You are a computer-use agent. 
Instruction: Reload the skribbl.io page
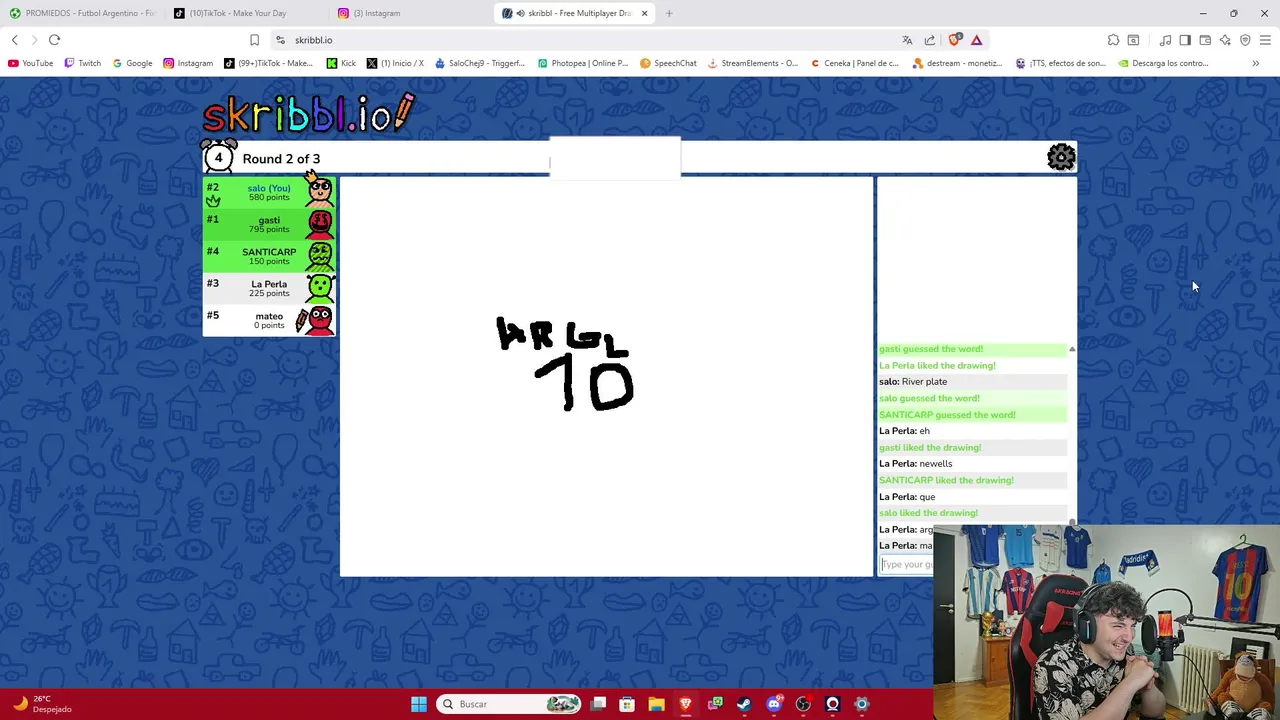click(54, 40)
